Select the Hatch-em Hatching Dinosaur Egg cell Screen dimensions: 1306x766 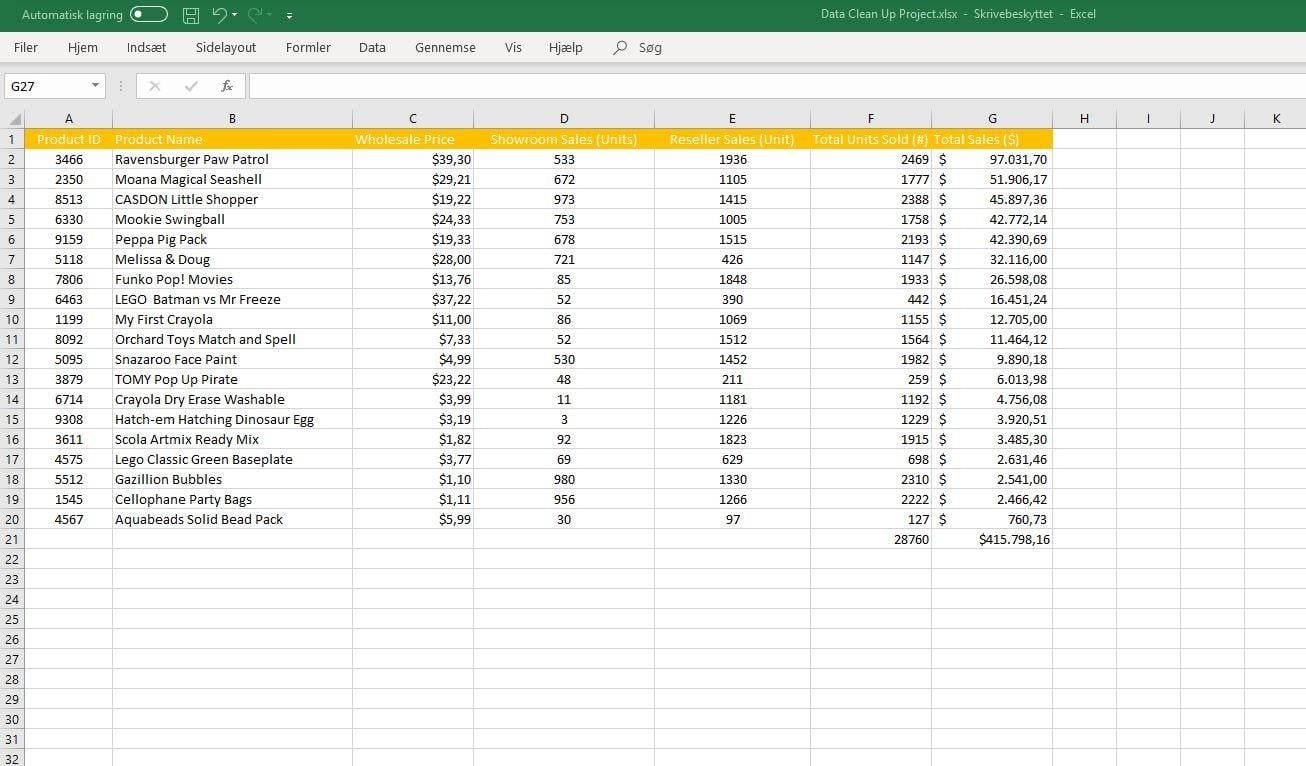tap(232, 419)
